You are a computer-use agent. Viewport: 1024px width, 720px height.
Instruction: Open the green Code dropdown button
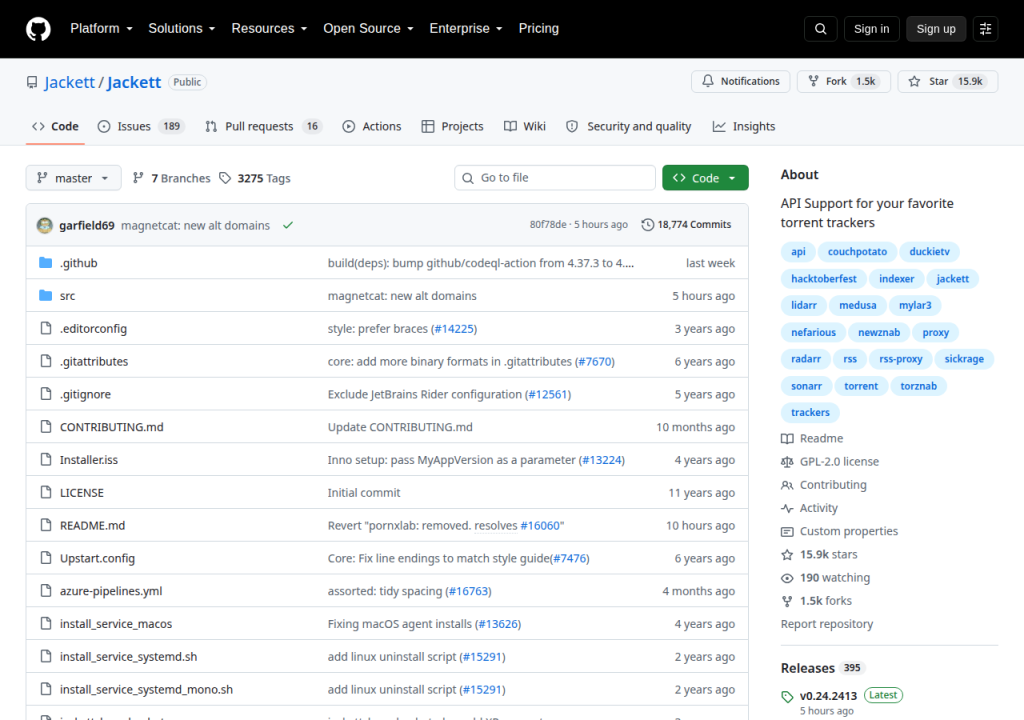coord(705,178)
